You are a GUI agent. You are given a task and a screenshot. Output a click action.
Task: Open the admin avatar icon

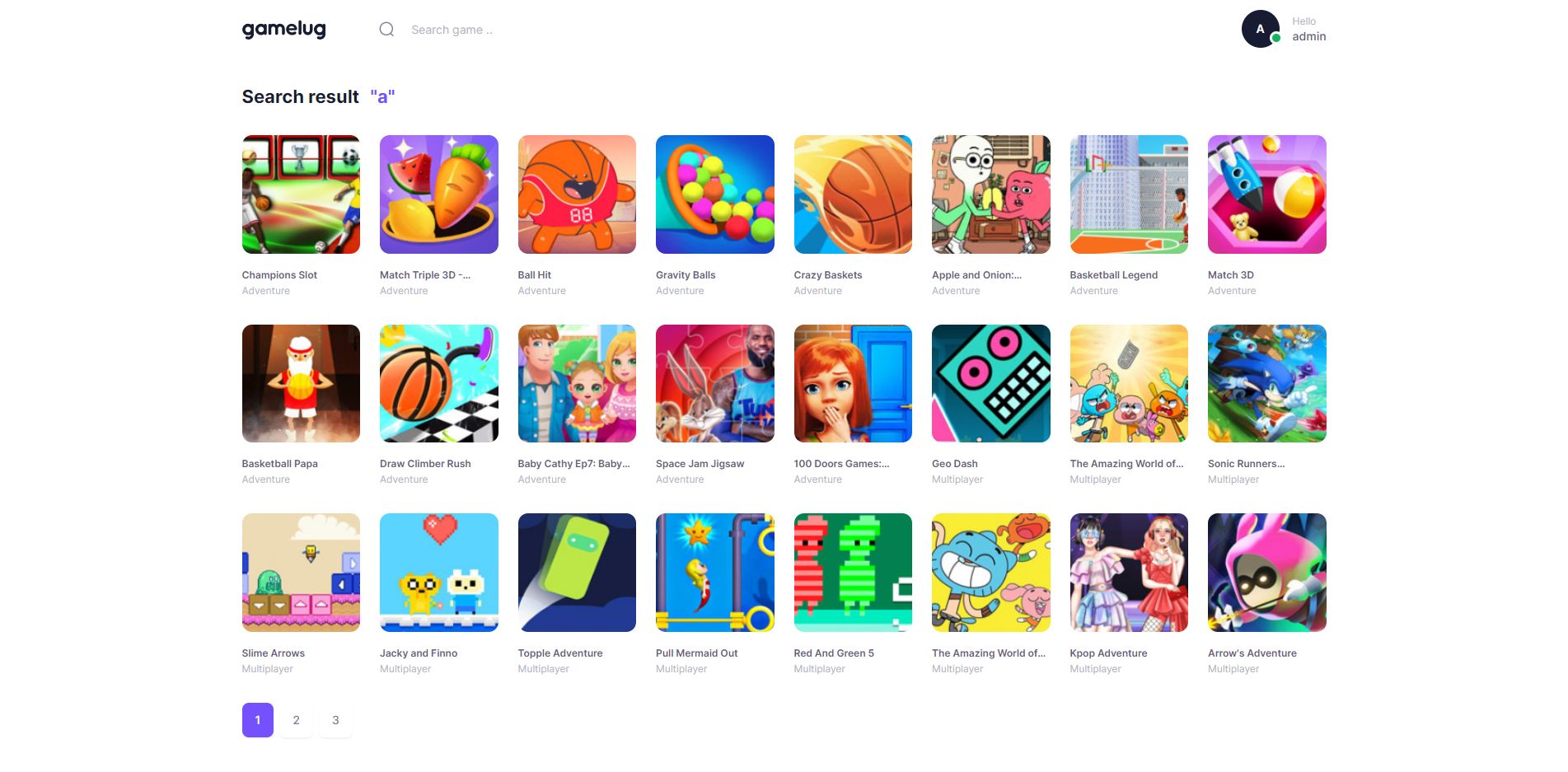click(x=1261, y=29)
